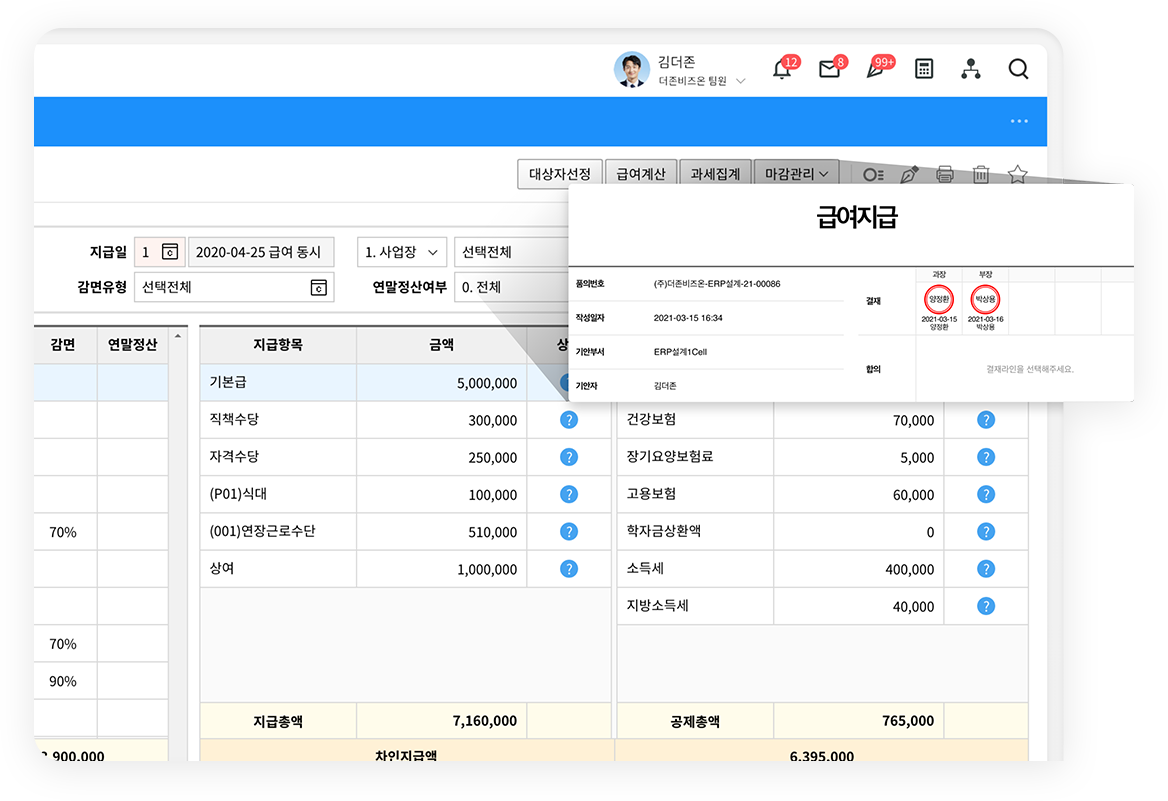The height and width of the screenshot is (801, 1168).
Task: Select the 직책수당 row label
Action: 234,420
